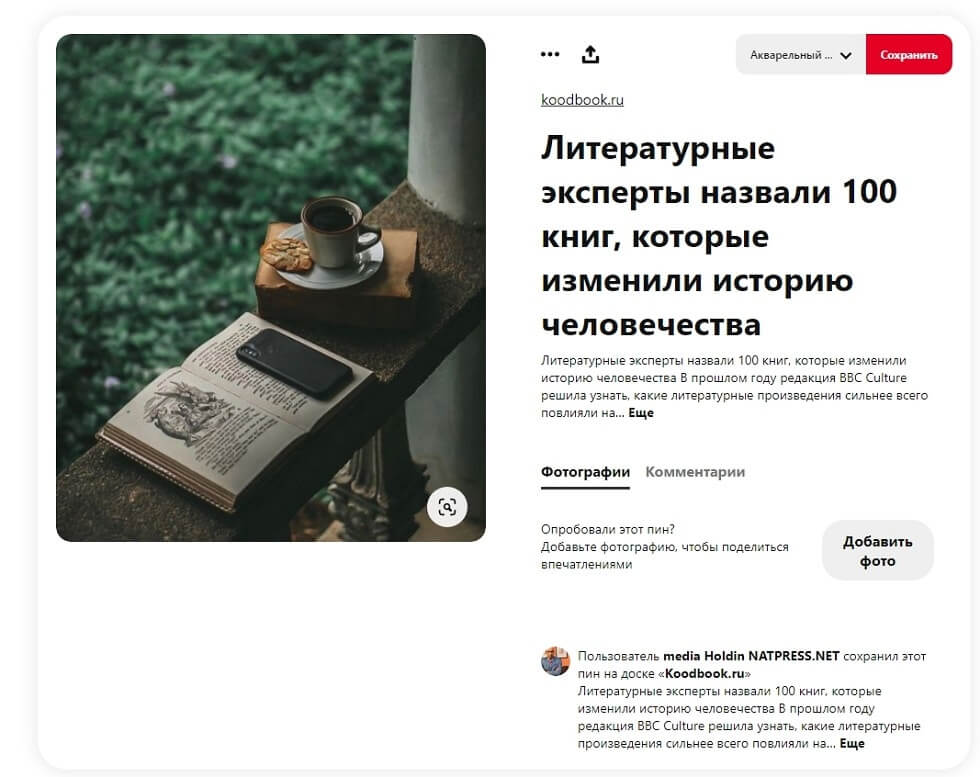
Task: Click media Holdin NATPRESS.NET user avatar
Action: click(x=555, y=661)
